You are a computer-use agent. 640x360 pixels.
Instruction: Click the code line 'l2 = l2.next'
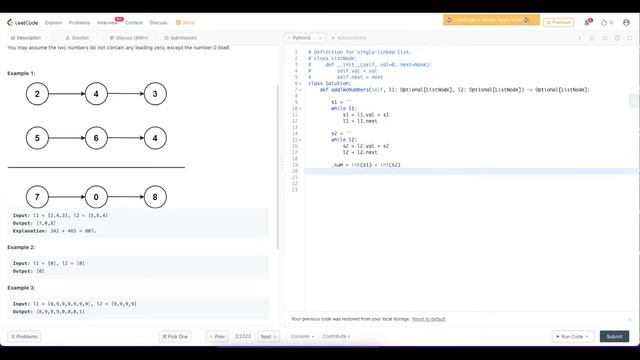[360, 153]
